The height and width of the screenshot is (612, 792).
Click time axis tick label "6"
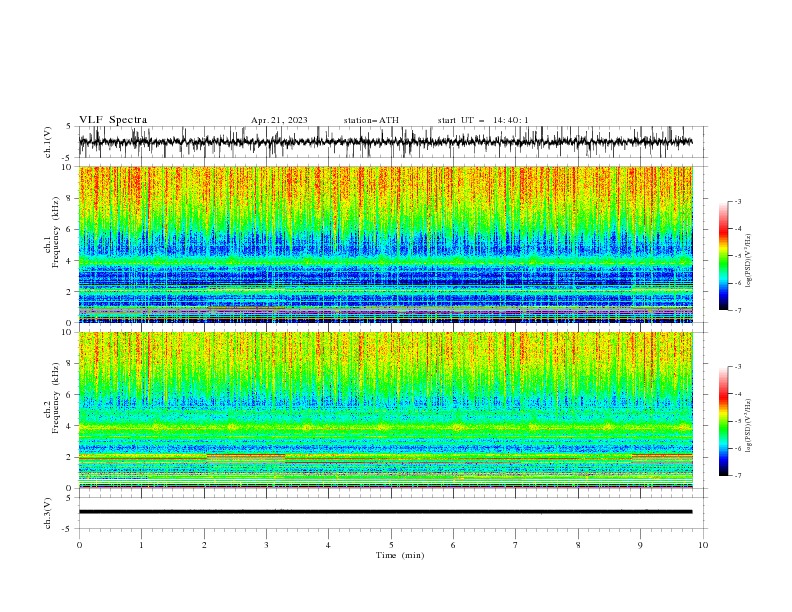coord(453,545)
